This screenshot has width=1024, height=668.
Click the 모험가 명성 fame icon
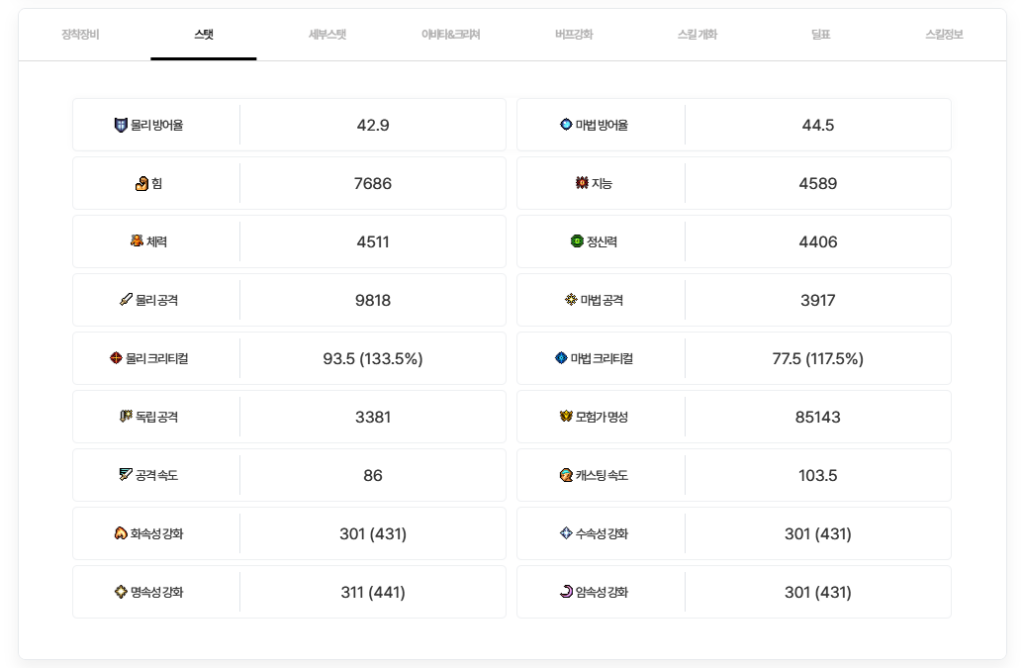pyautogui.click(x=566, y=417)
